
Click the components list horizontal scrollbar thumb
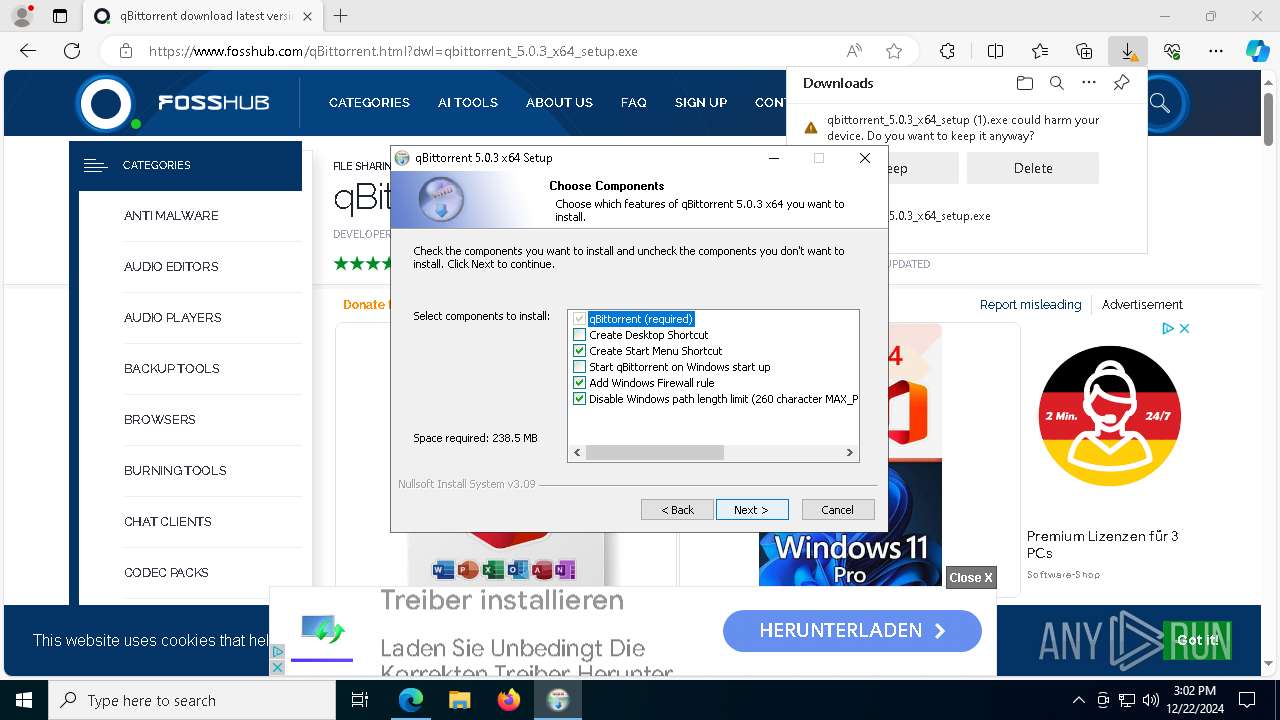[654, 453]
